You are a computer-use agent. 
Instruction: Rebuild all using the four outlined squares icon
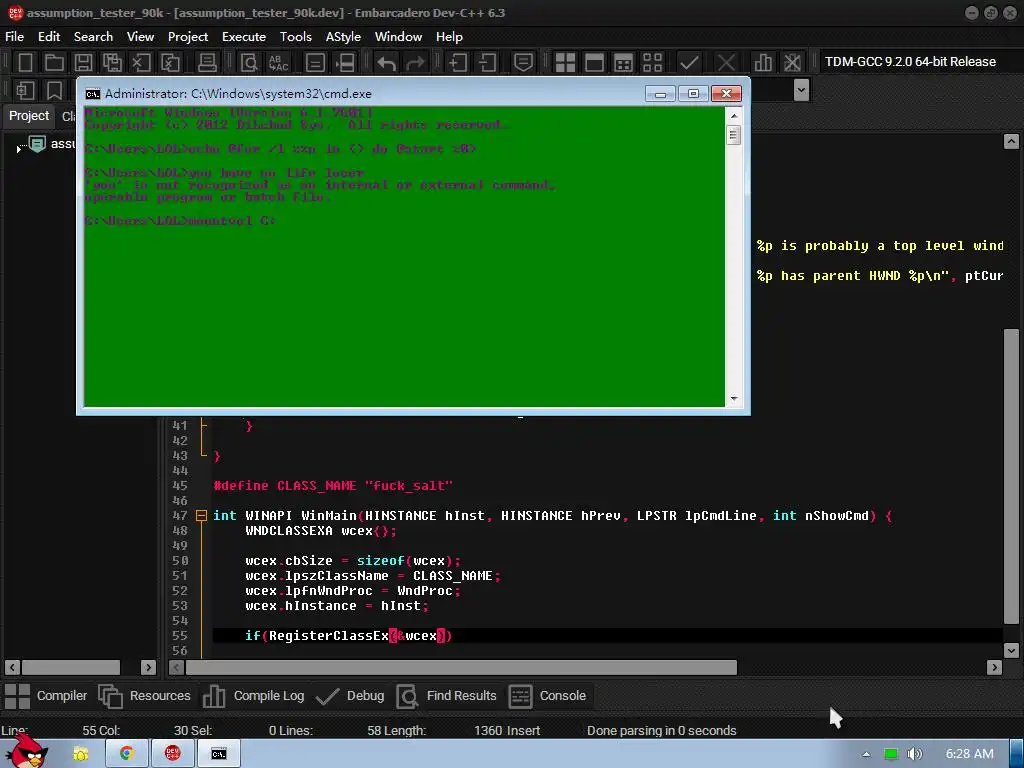pyautogui.click(x=652, y=62)
